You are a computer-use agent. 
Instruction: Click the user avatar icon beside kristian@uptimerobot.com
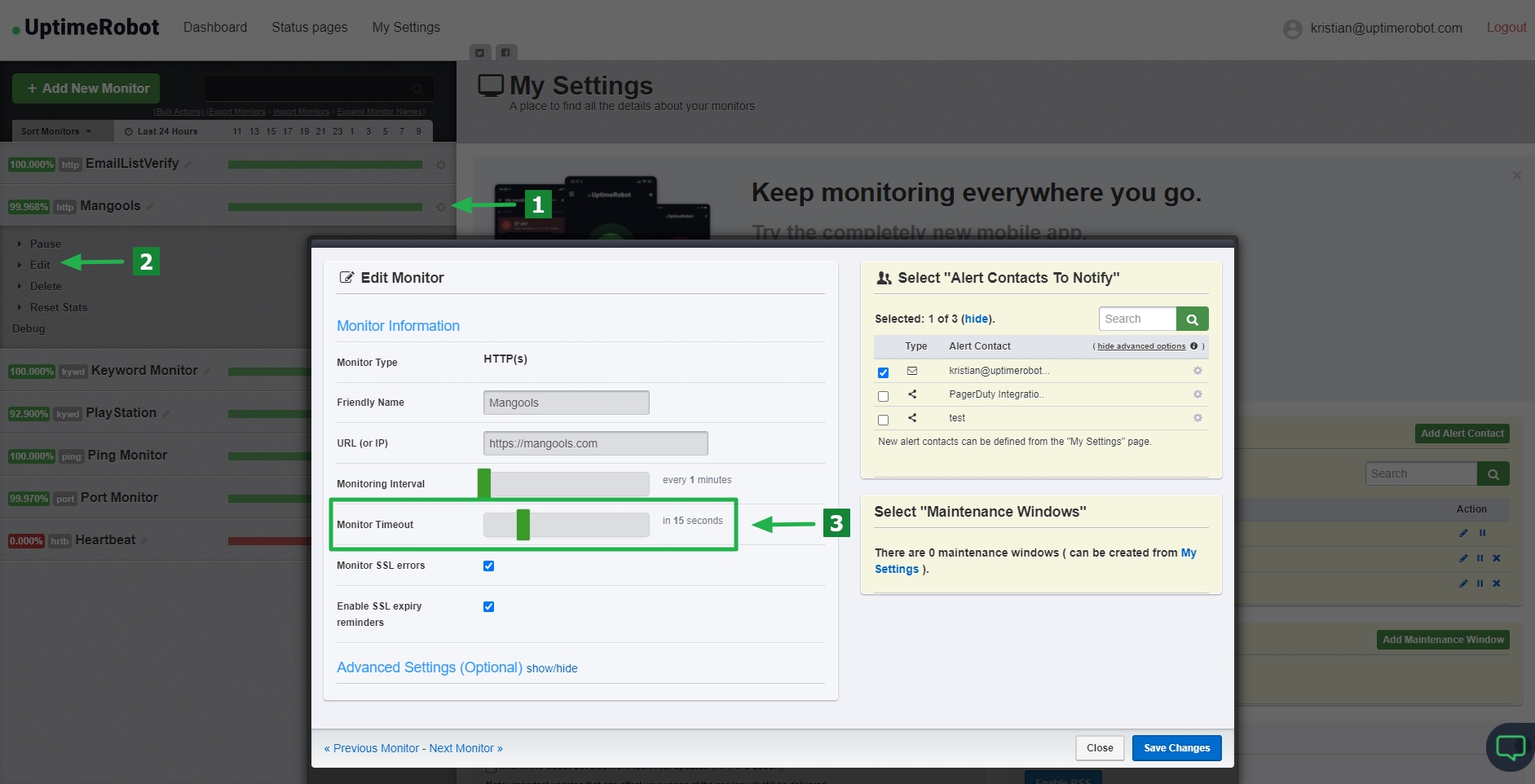pos(1293,29)
